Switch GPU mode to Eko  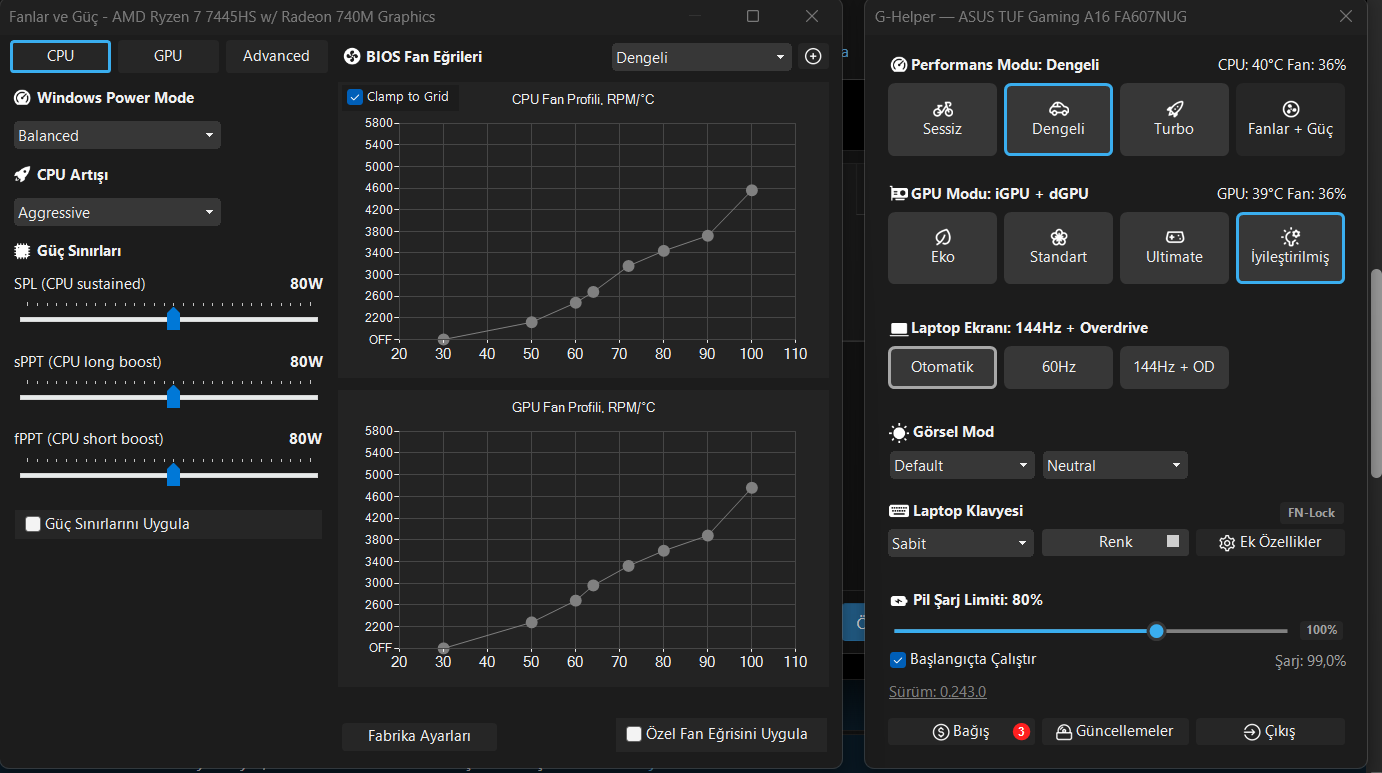pyautogui.click(x=942, y=247)
